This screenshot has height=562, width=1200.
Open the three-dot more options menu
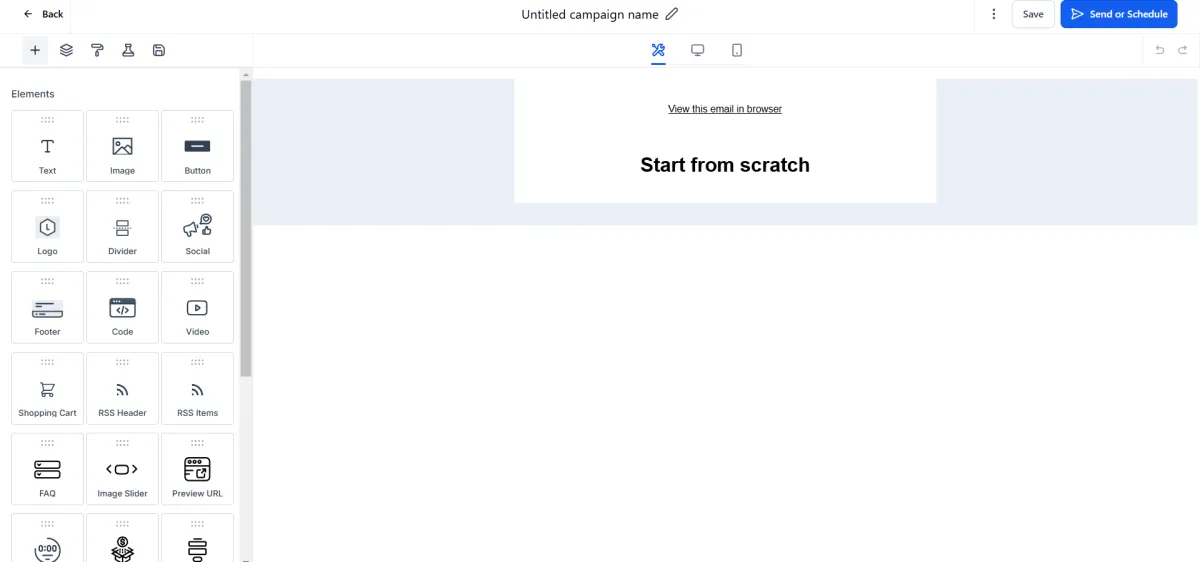[994, 14]
